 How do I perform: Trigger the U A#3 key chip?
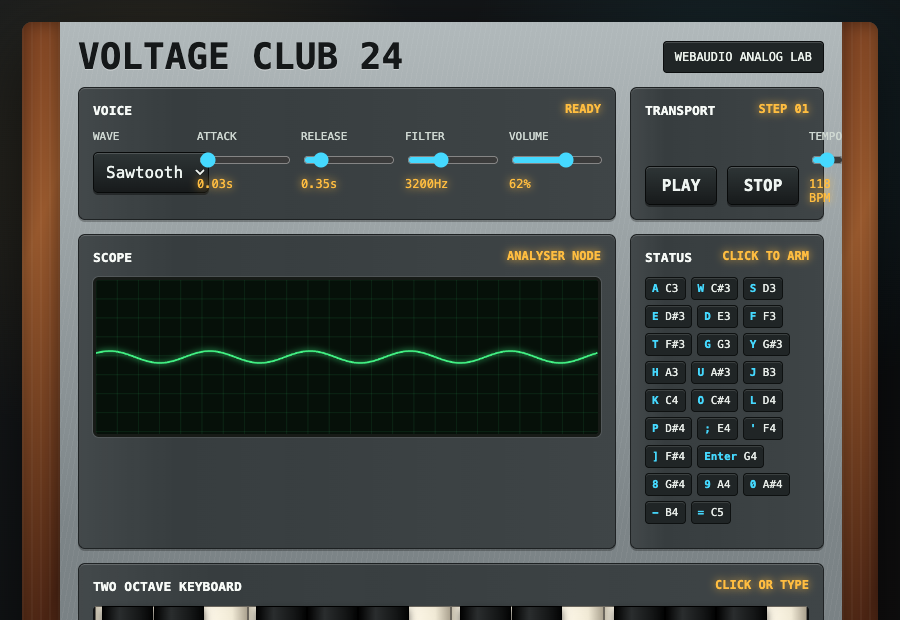pos(714,373)
